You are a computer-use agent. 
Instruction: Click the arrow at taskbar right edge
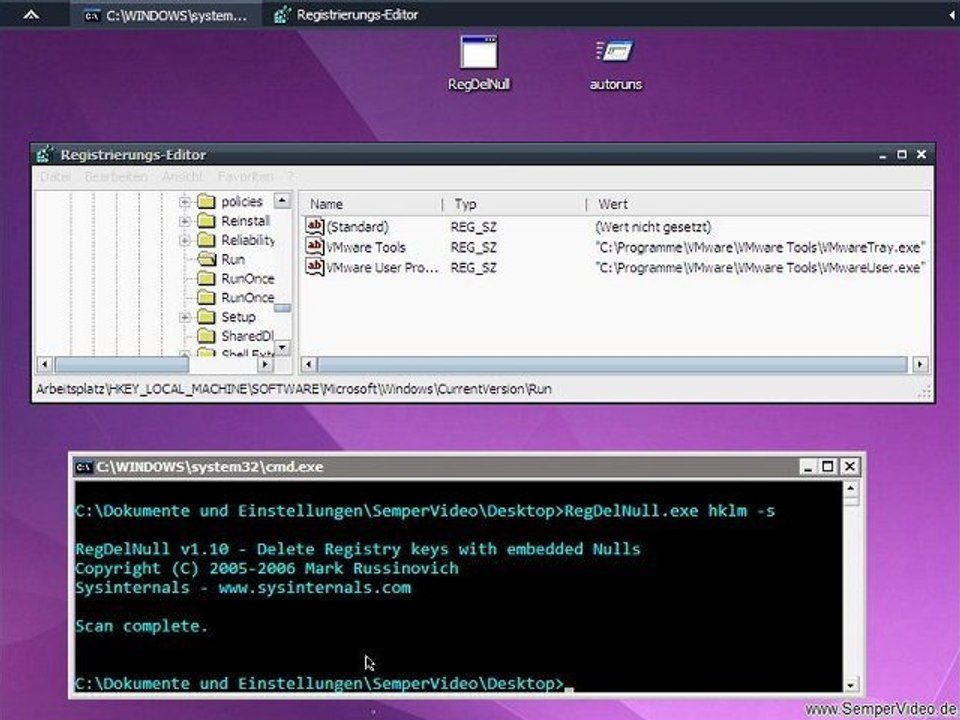(953, 15)
